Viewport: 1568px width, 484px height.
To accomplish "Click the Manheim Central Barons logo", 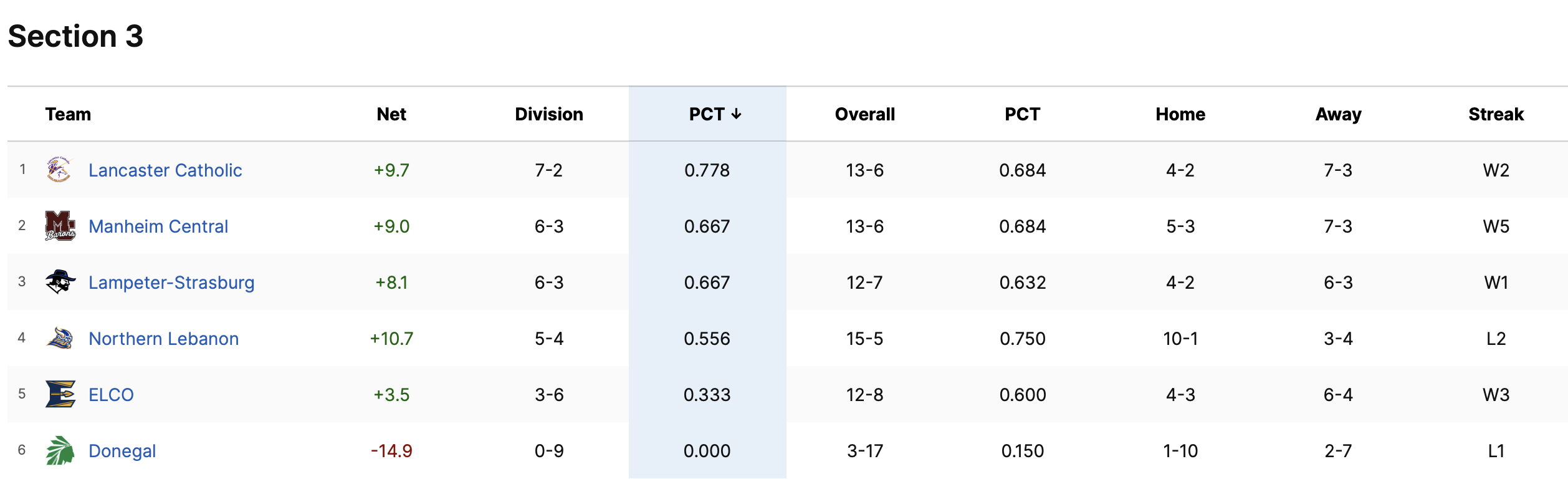I will click(60, 226).
